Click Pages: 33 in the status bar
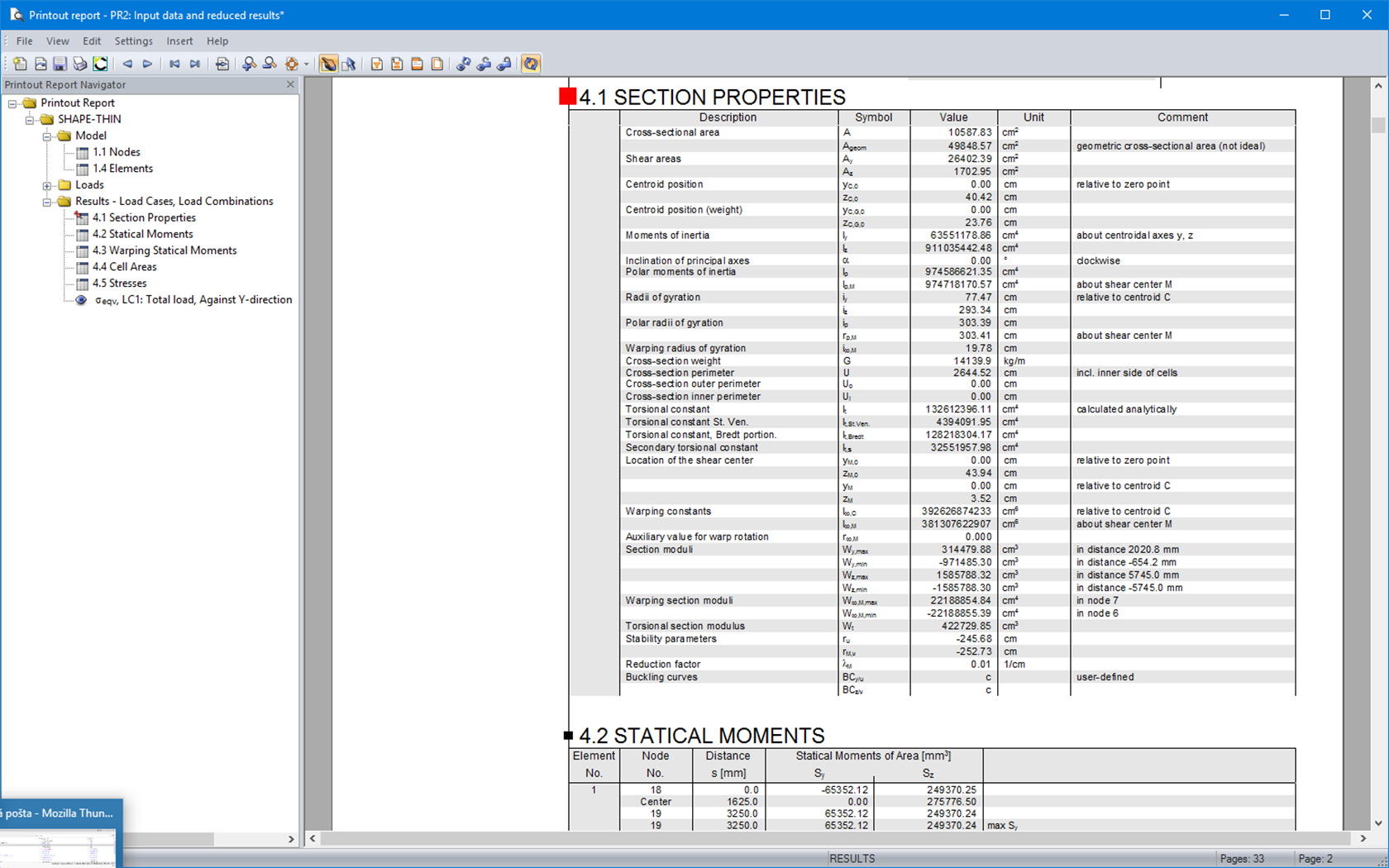The image size is (1389, 868). click(x=1242, y=859)
